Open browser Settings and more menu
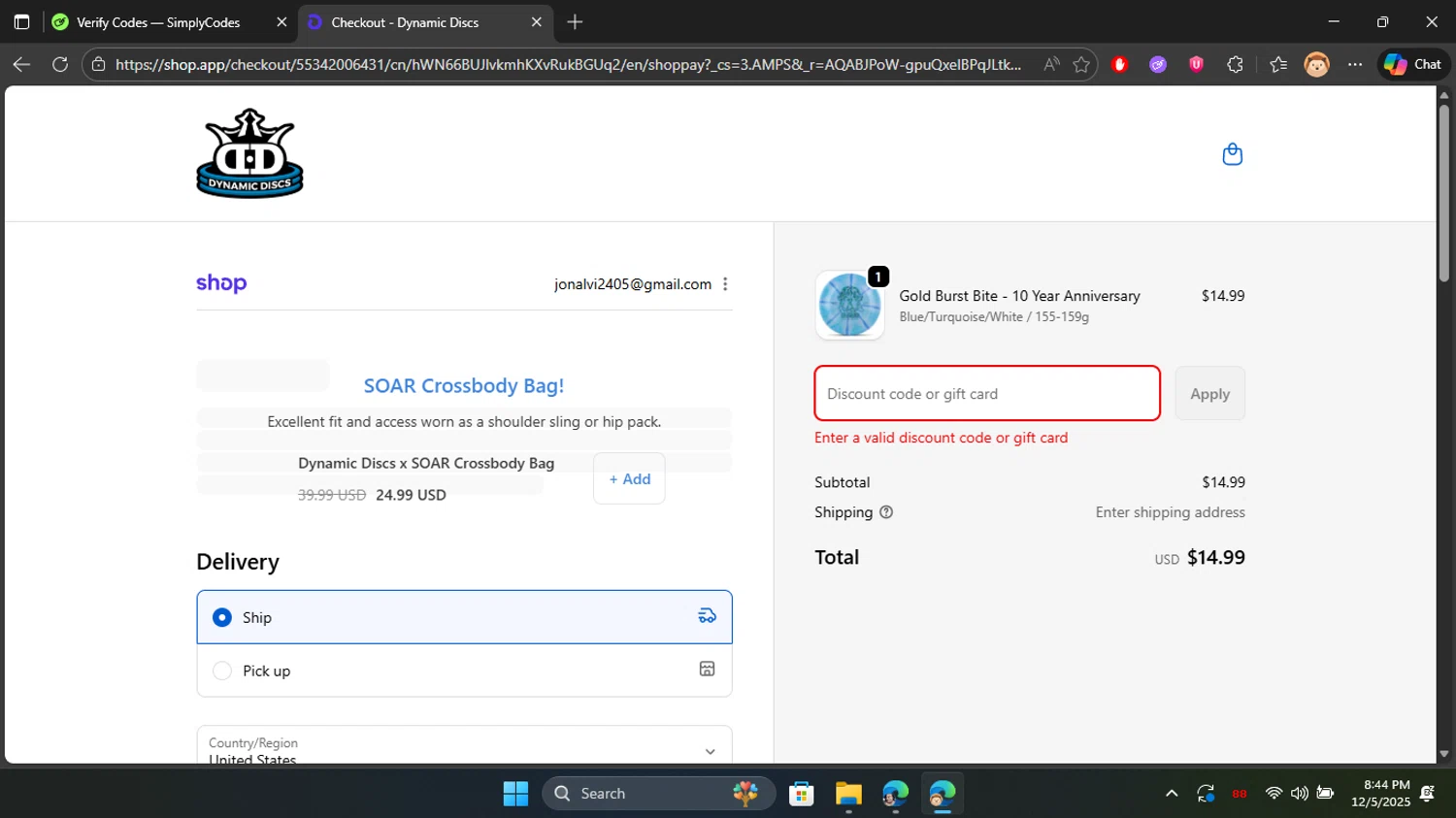The width and height of the screenshot is (1456, 818). point(1355,64)
